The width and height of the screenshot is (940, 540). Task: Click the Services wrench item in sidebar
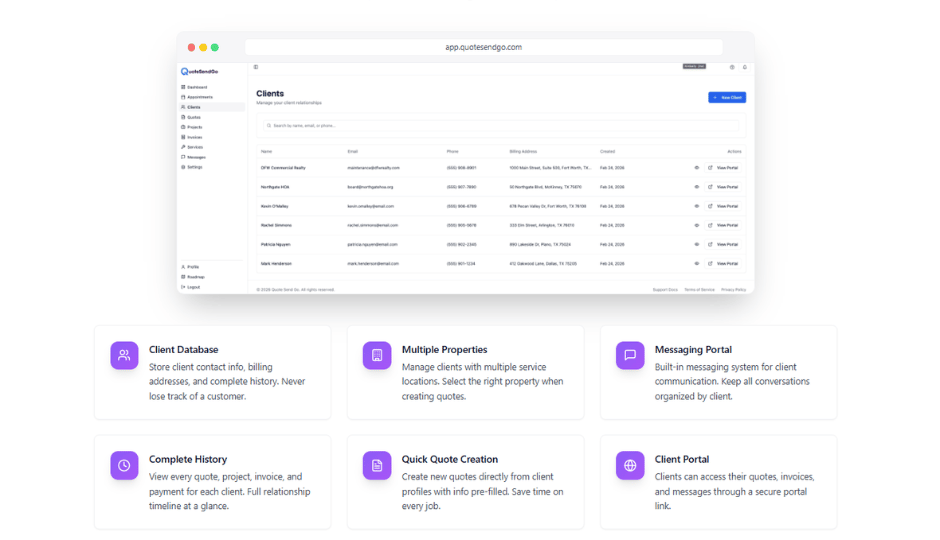tap(192, 147)
